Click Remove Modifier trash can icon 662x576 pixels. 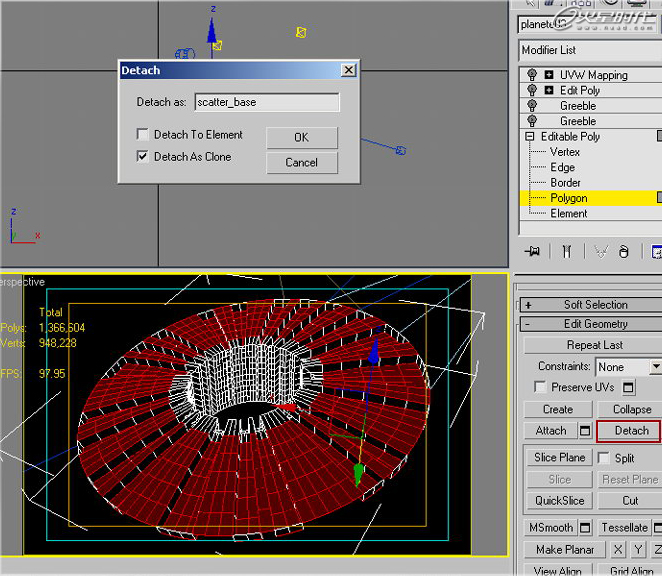tap(624, 252)
